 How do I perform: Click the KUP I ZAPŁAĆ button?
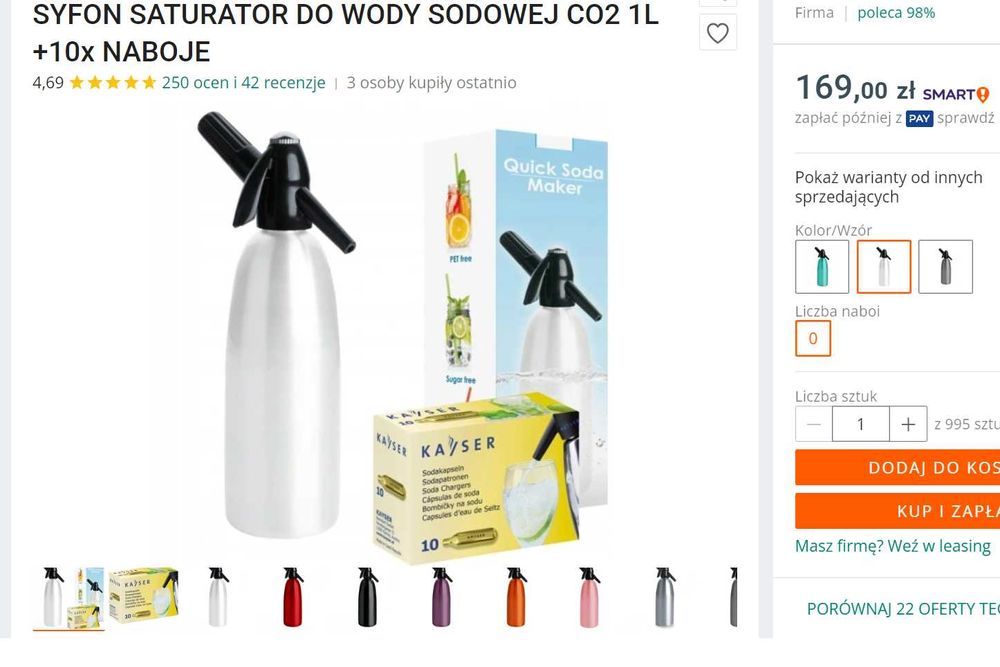click(897, 511)
